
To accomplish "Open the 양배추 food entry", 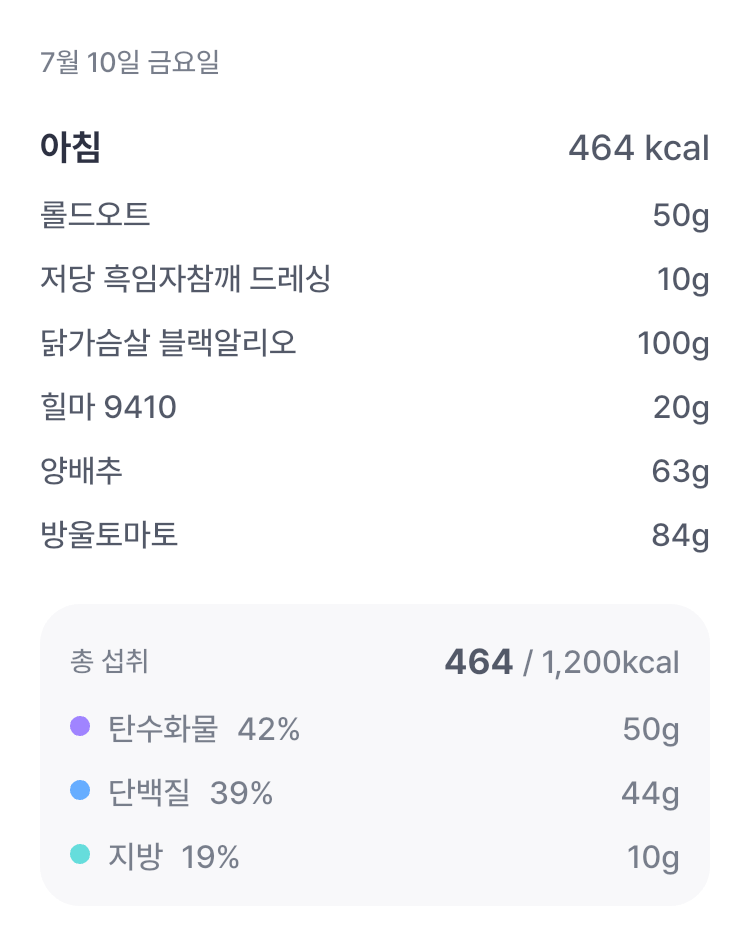I will [375, 471].
